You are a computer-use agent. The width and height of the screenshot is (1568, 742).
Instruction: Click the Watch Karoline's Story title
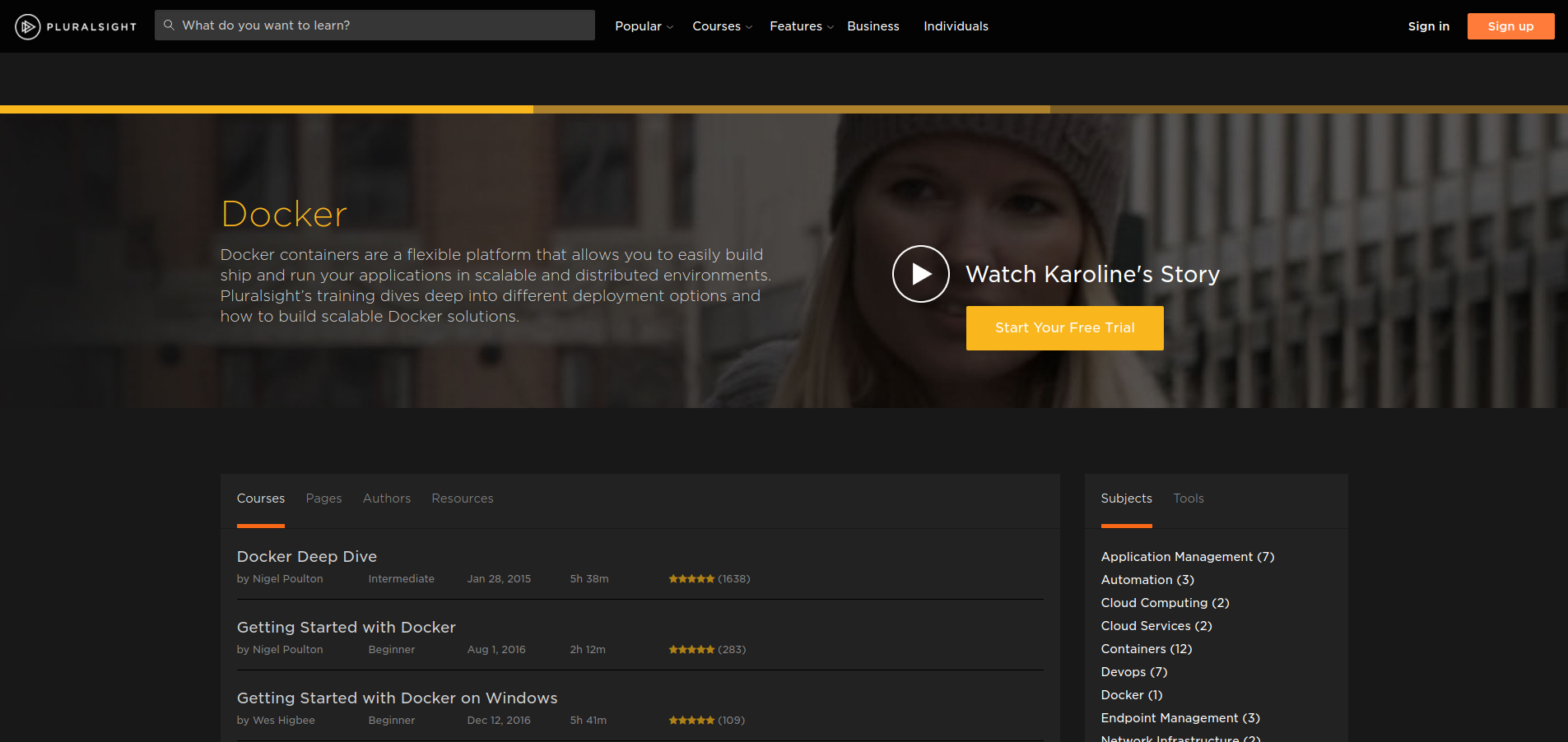pyautogui.click(x=1092, y=274)
